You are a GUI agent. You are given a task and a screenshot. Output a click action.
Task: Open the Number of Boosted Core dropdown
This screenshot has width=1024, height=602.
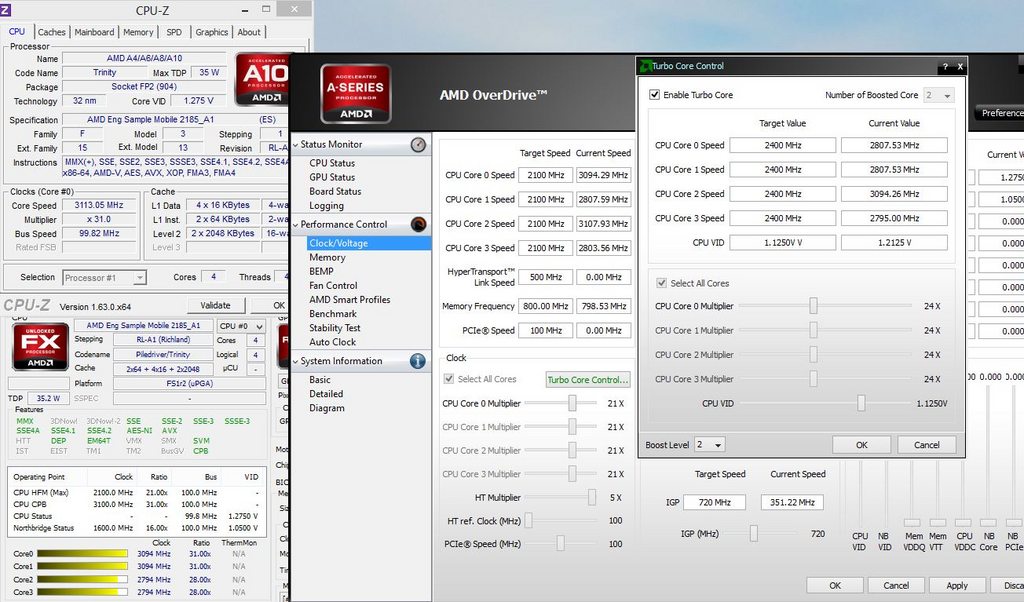click(x=938, y=95)
